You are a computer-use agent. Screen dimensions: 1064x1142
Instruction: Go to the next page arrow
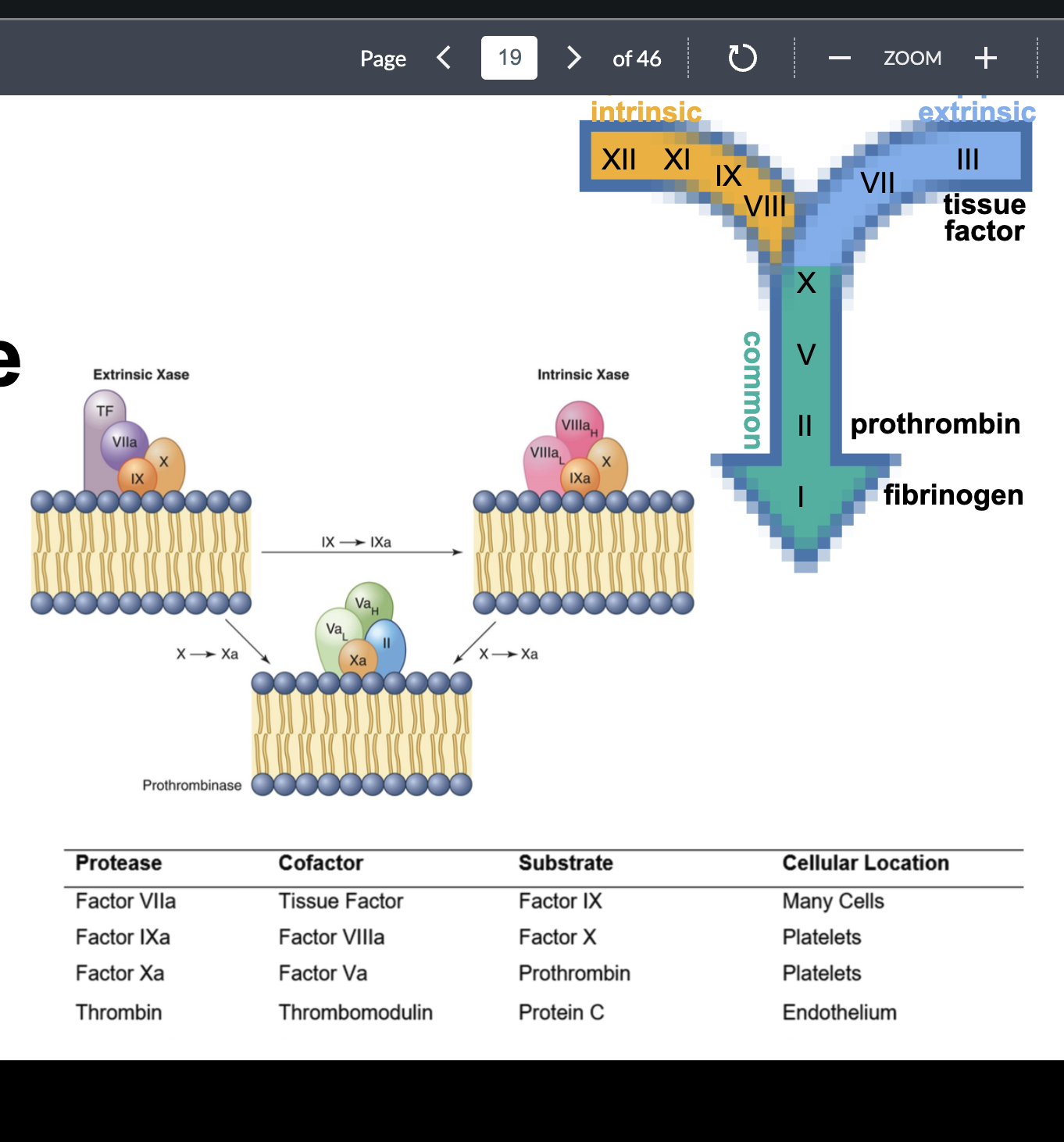574,58
